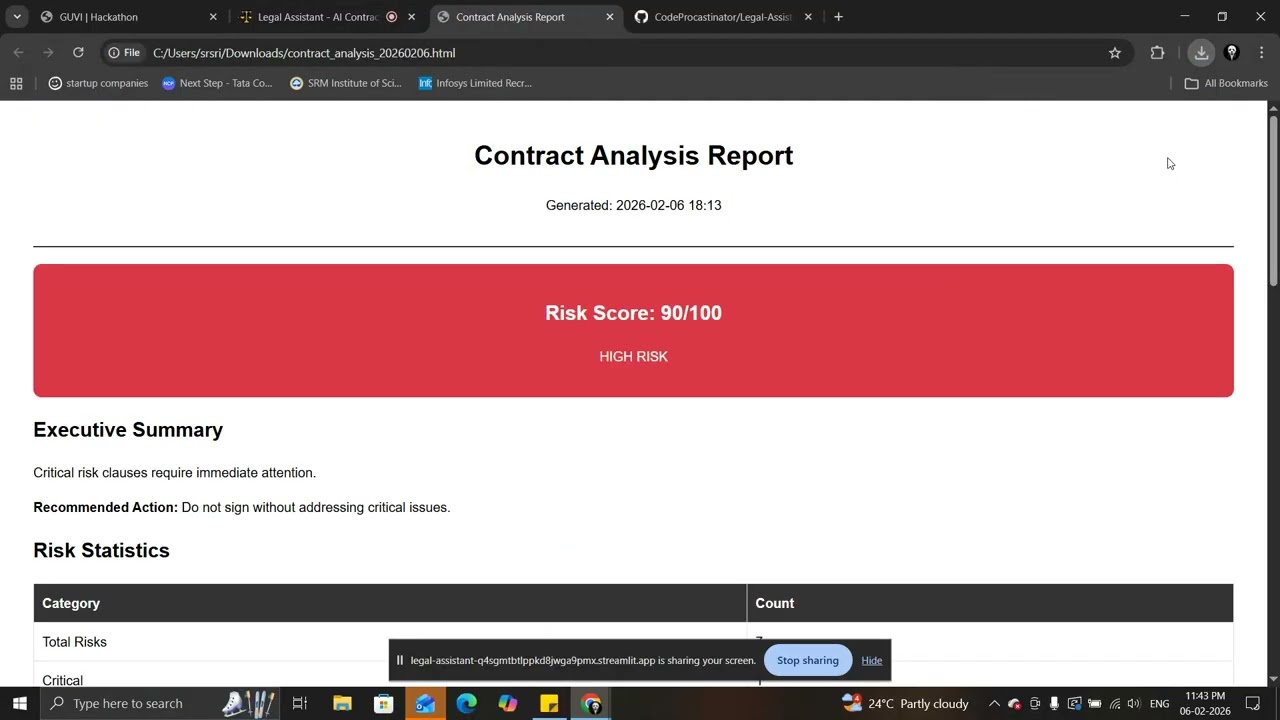The width and height of the screenshot is (1280, 720).
Task: Click the Count column header
Action: (x=990, y=603)
